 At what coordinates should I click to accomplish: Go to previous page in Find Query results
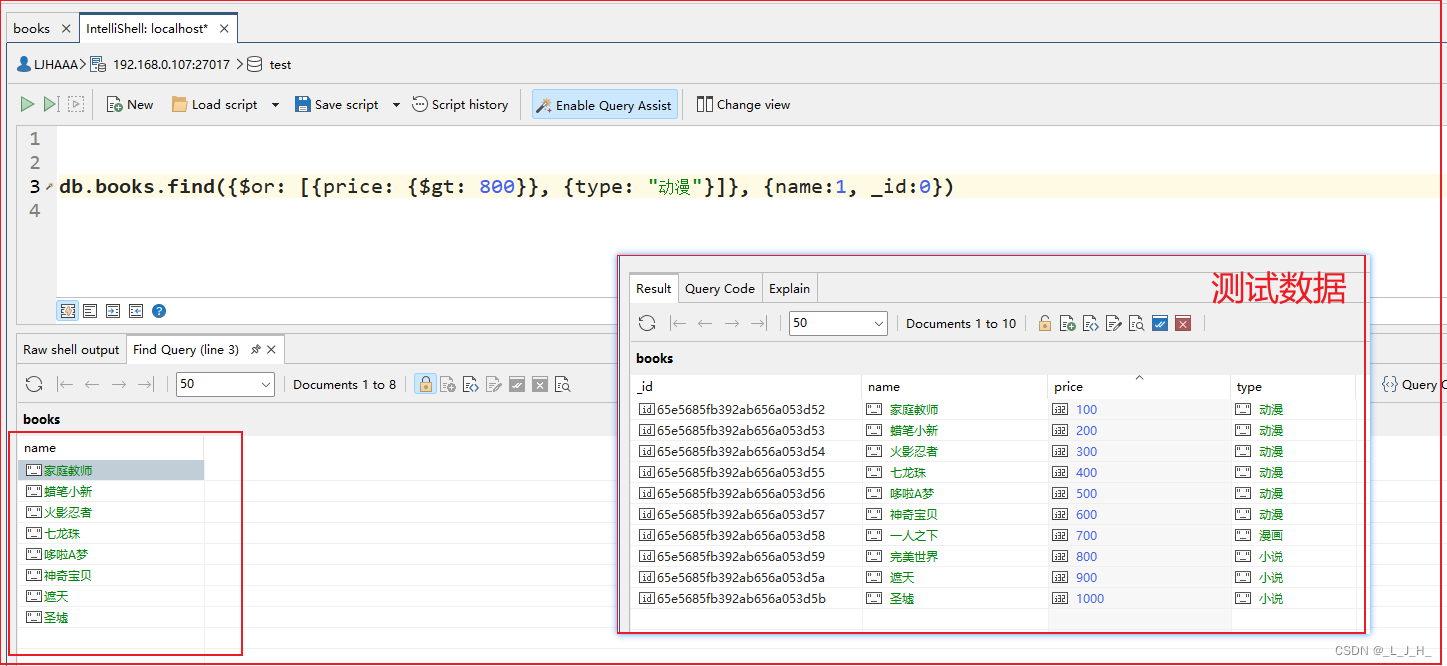pos(92,384)
